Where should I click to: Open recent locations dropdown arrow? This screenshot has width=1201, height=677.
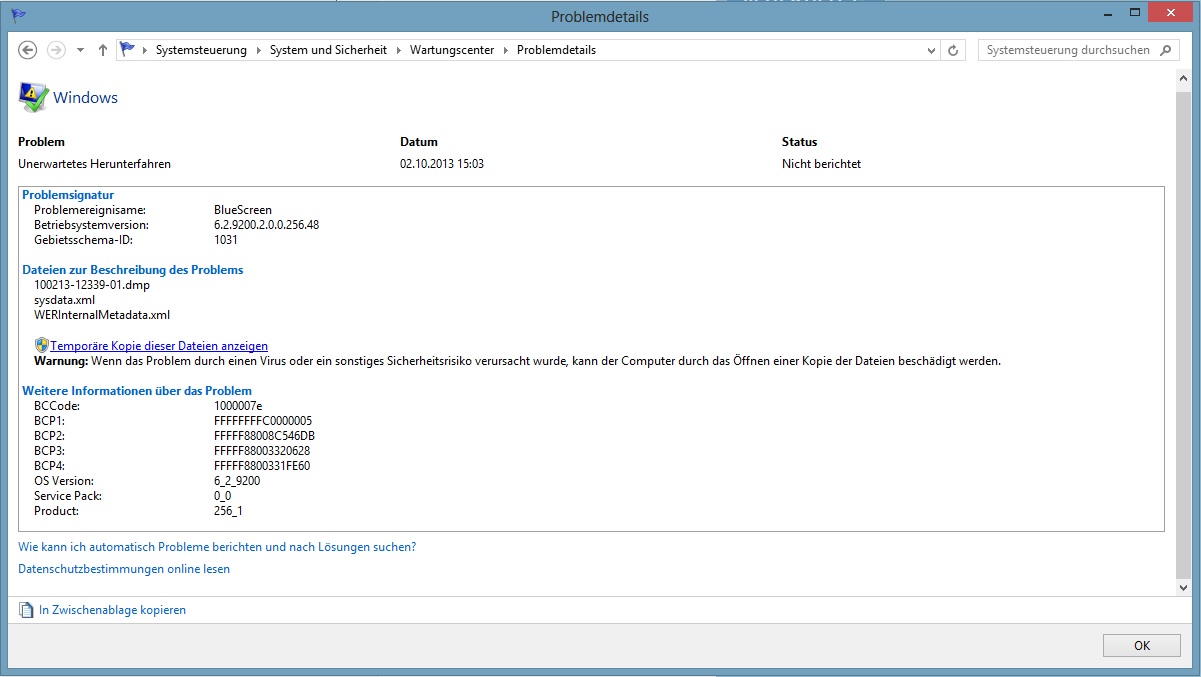tap(80, 50)
